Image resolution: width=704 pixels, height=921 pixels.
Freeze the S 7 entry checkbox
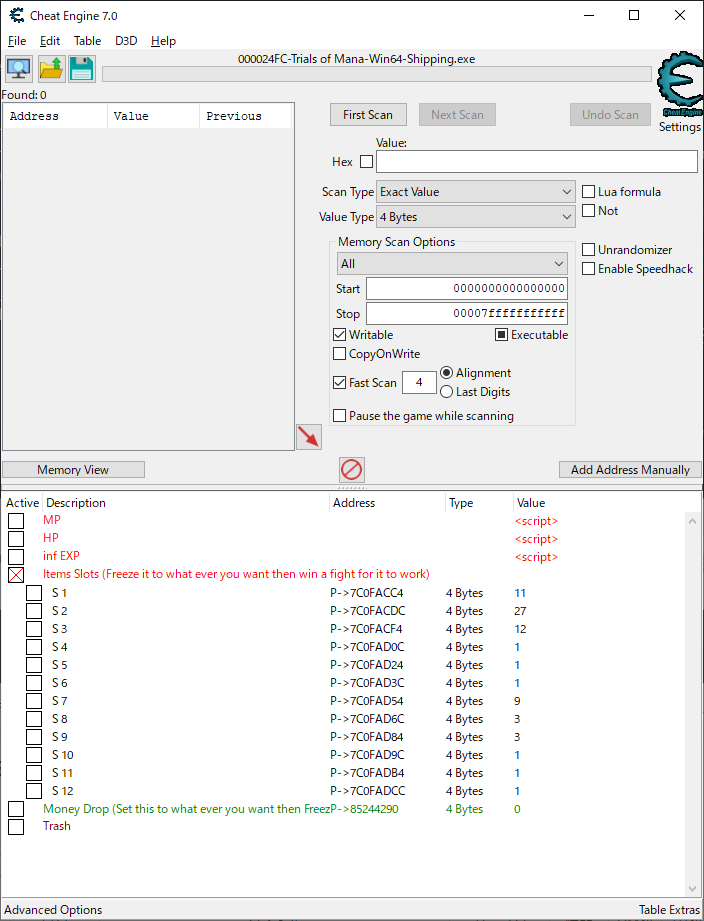point(34,701)
